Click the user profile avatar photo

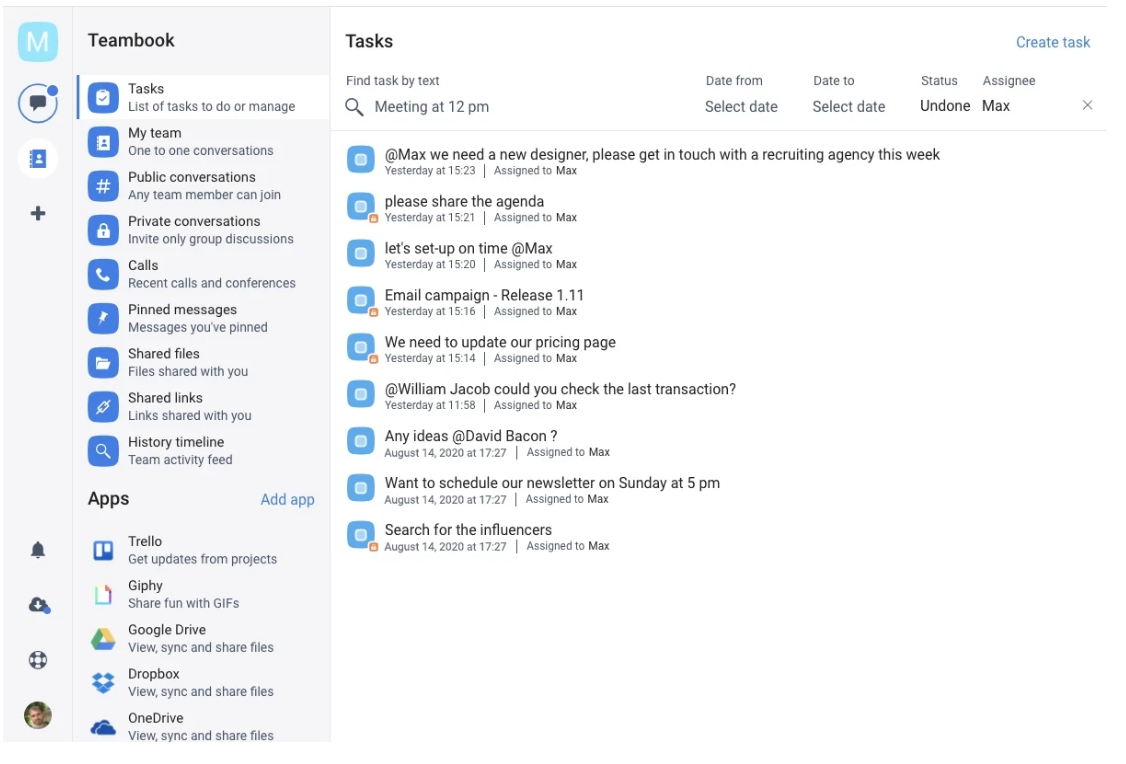point(38,715)
